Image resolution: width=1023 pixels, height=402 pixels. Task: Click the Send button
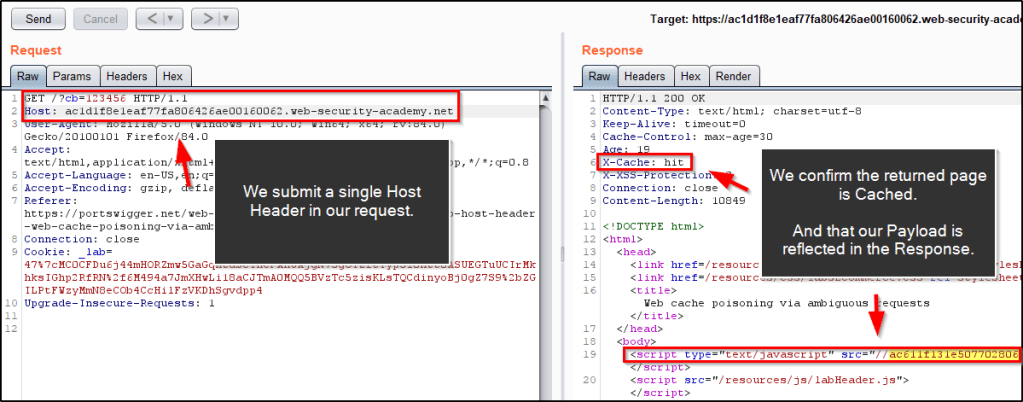[38, 18]
